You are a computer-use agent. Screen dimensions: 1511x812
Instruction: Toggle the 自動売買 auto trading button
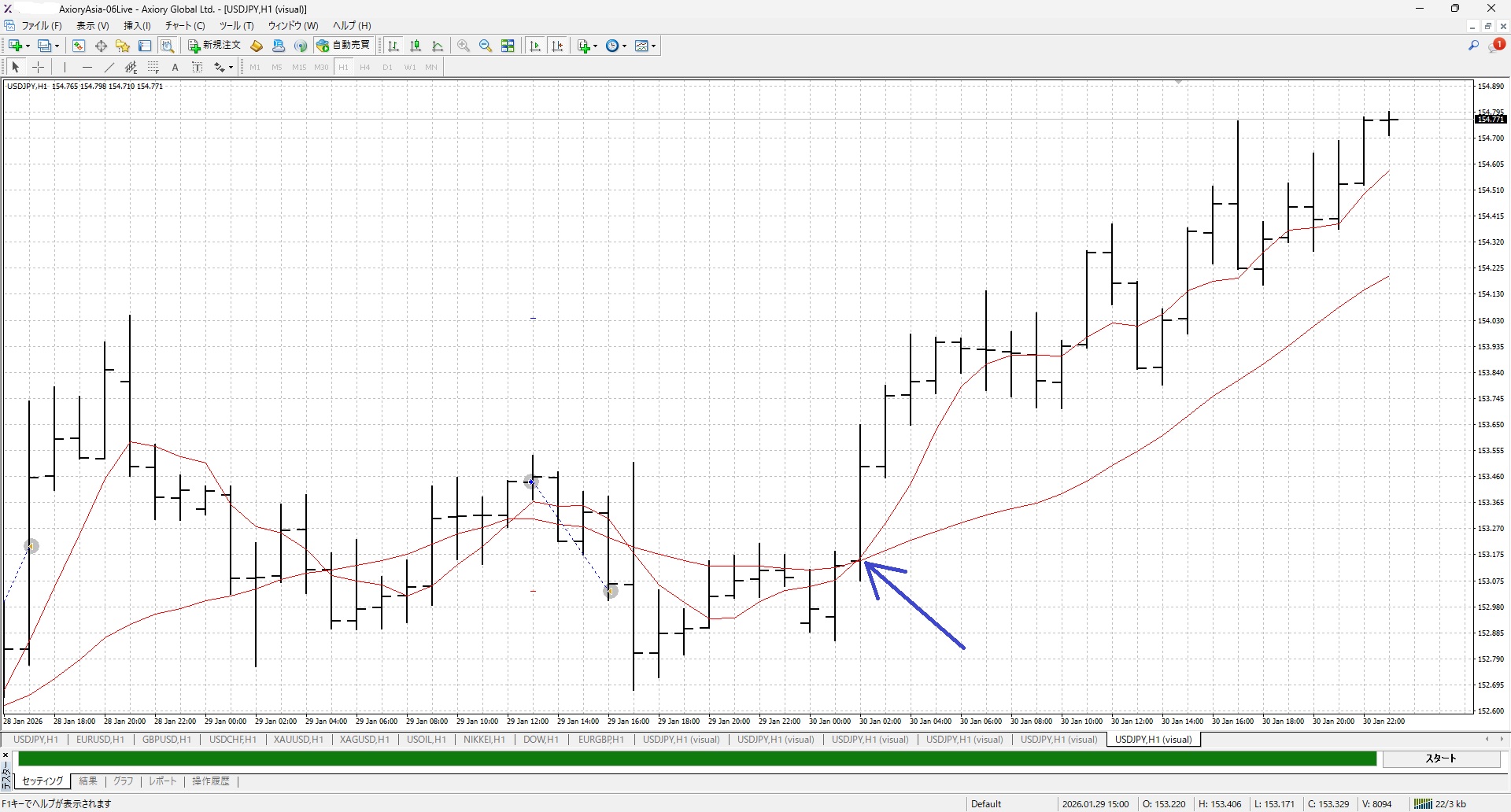point(344,46)
